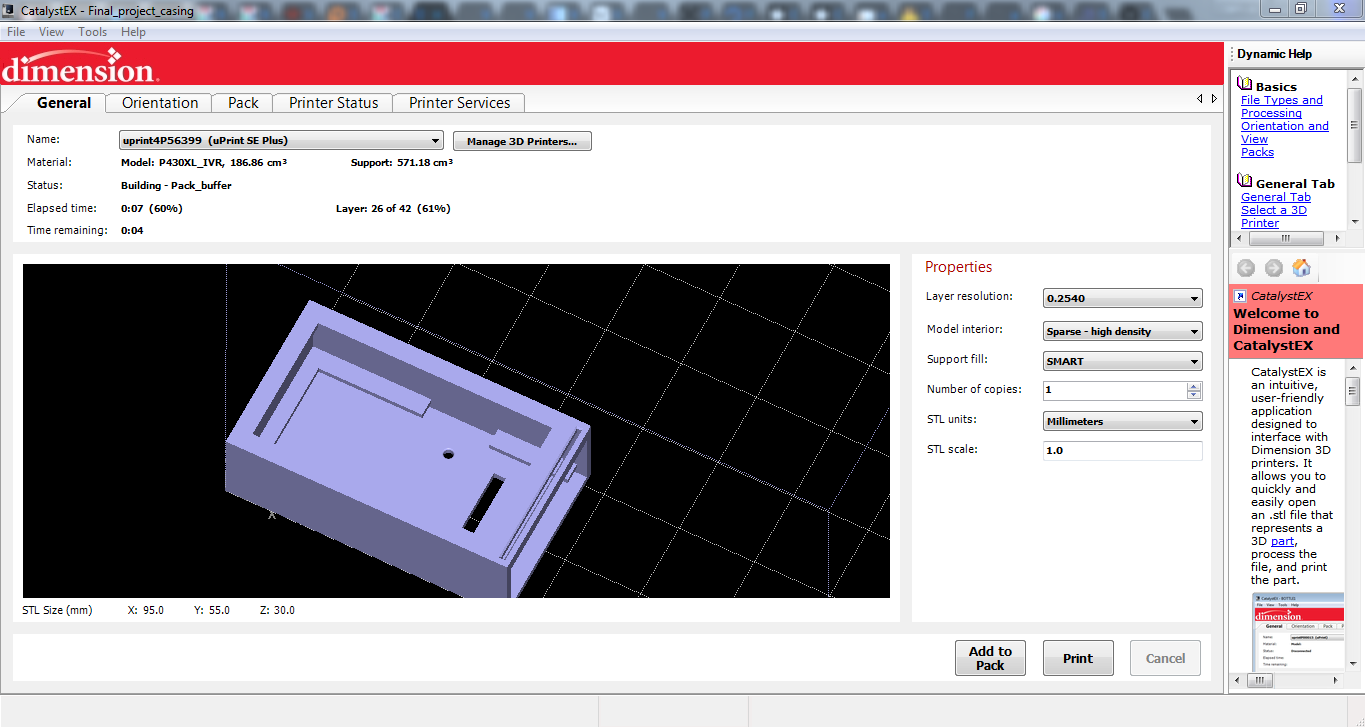Open the Packs help link
The image size is (1365, 727).
tap(1257, 152)
